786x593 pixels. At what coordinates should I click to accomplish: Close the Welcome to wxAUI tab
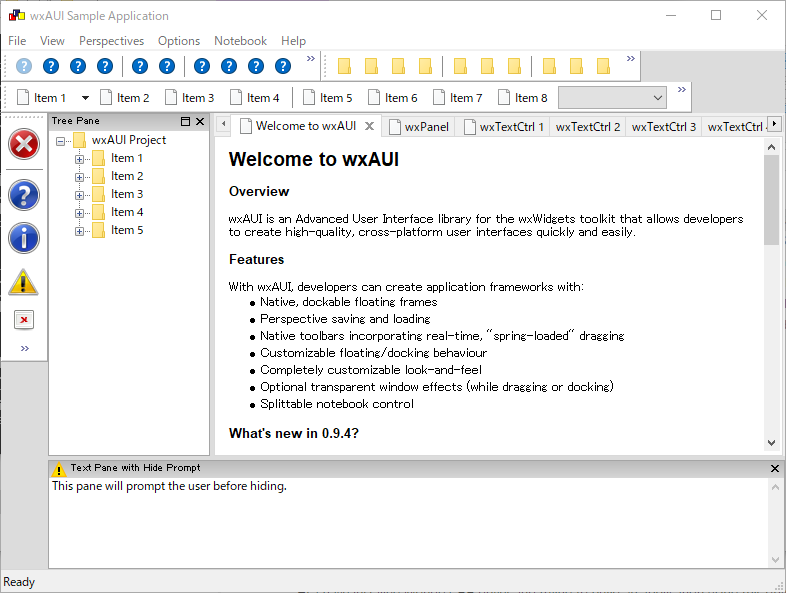coord(369,126)
